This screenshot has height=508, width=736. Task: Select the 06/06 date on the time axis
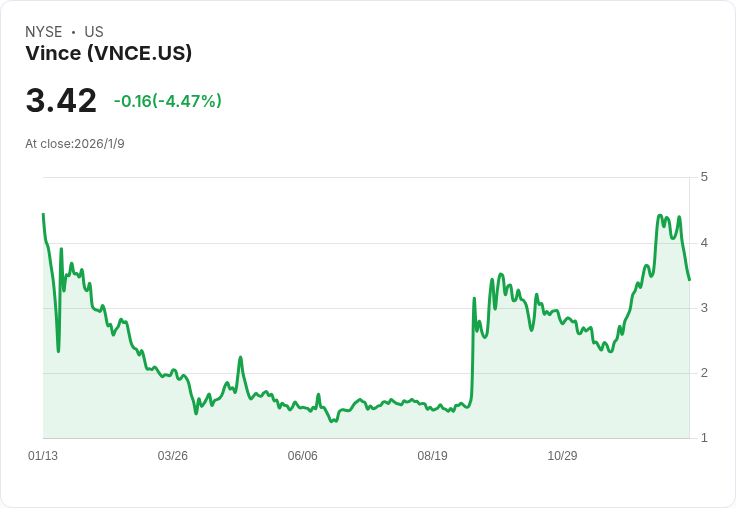pyautogui.click(x=303, y=456)
